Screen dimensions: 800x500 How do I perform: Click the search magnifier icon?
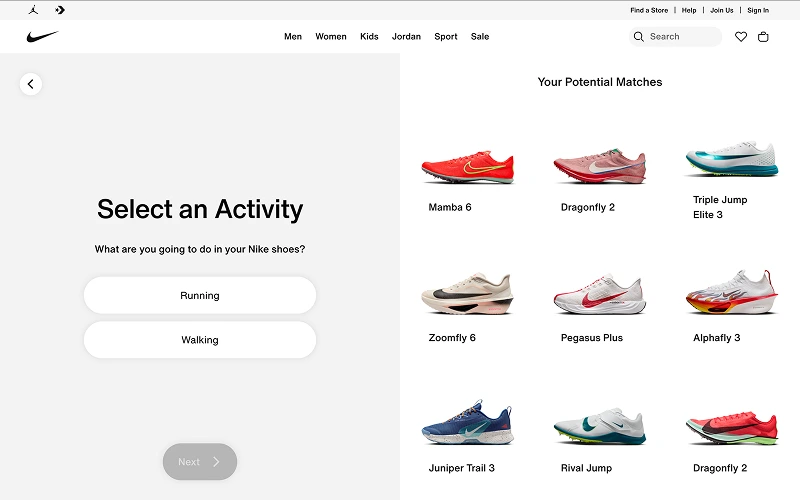pos(638,37)
